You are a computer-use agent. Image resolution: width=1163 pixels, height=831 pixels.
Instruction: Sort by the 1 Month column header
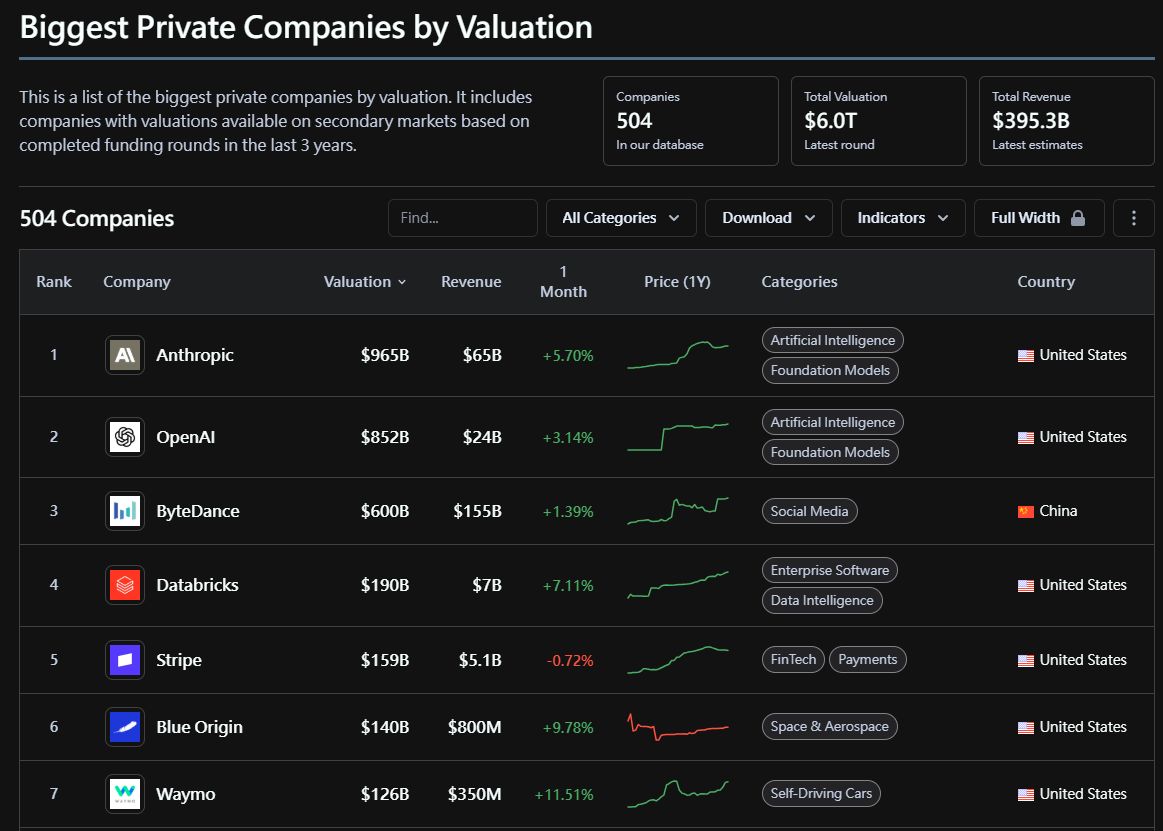[563, 282]
